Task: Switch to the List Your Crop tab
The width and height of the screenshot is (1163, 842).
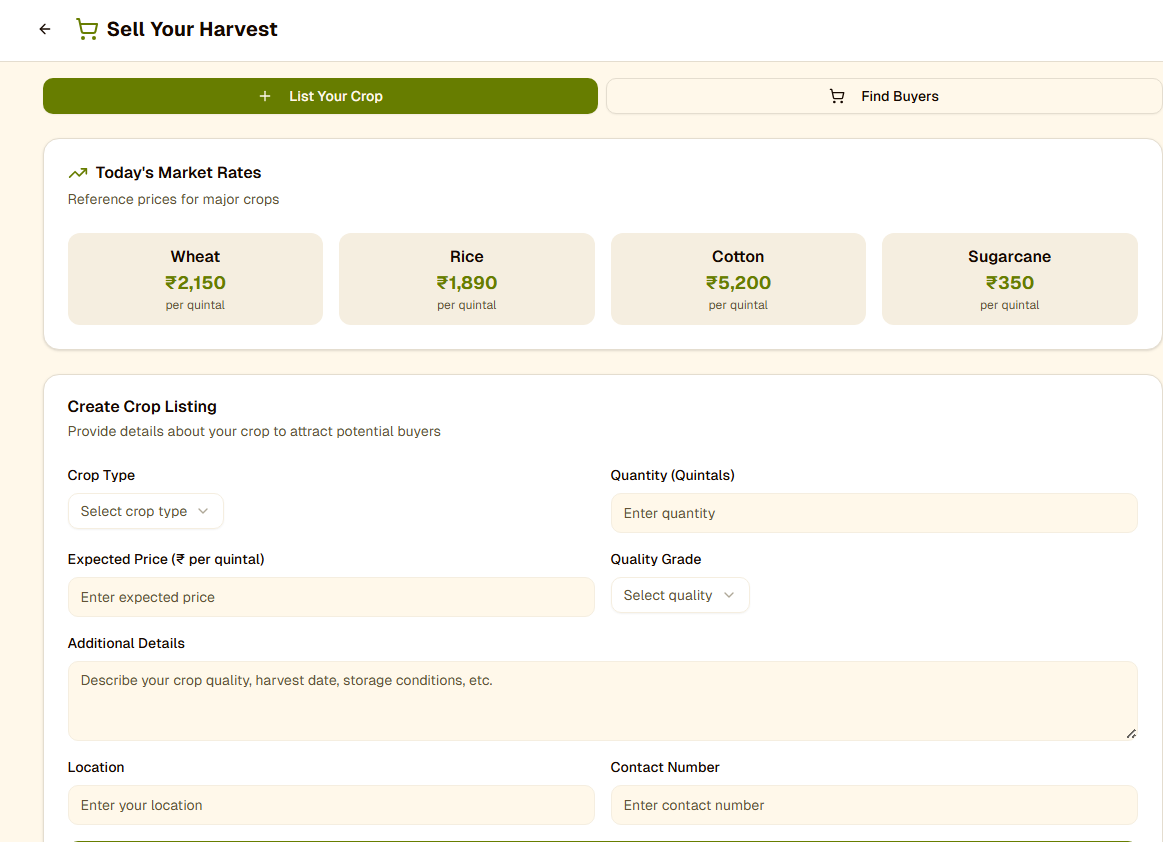Action: click(x=320, y=97)
